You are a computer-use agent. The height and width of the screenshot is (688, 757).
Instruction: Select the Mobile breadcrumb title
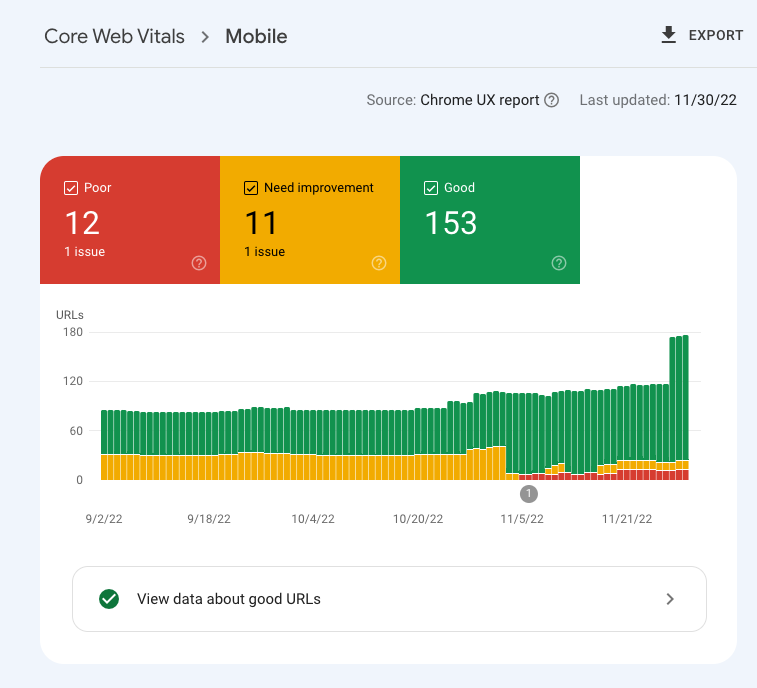tap(256, 37)
